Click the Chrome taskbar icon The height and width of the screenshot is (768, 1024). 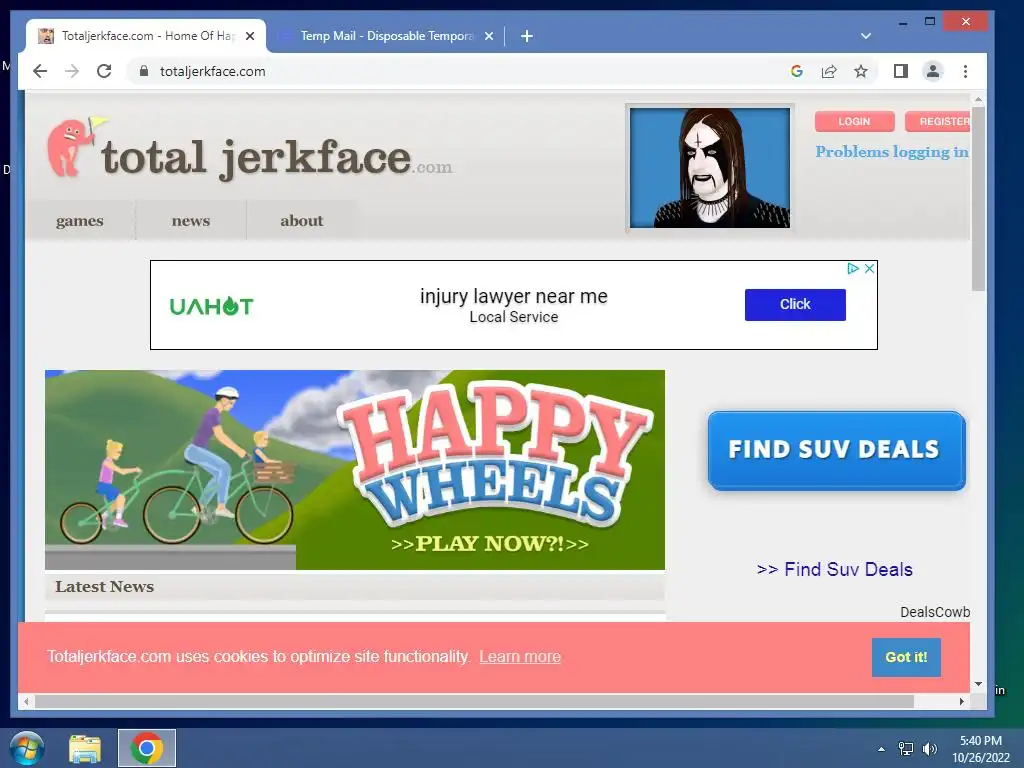pyautogui.click(x=147, y=748)
